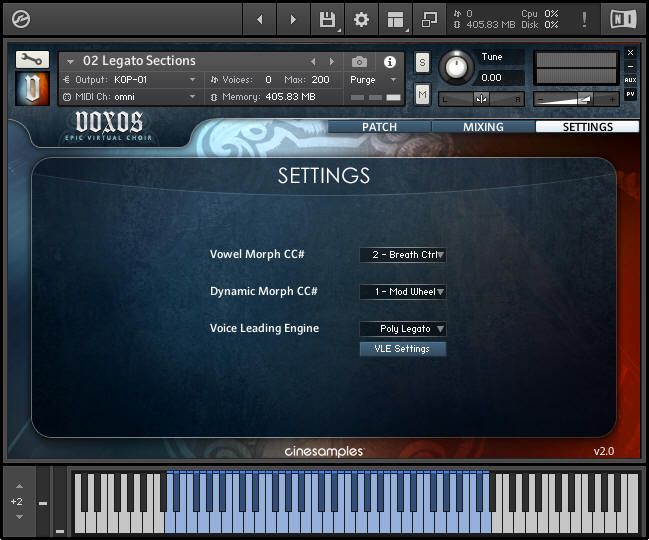Select next patch arrow beside instrument name
The image size is (649, 540).
pyautogui.click(x=332, y=62)
